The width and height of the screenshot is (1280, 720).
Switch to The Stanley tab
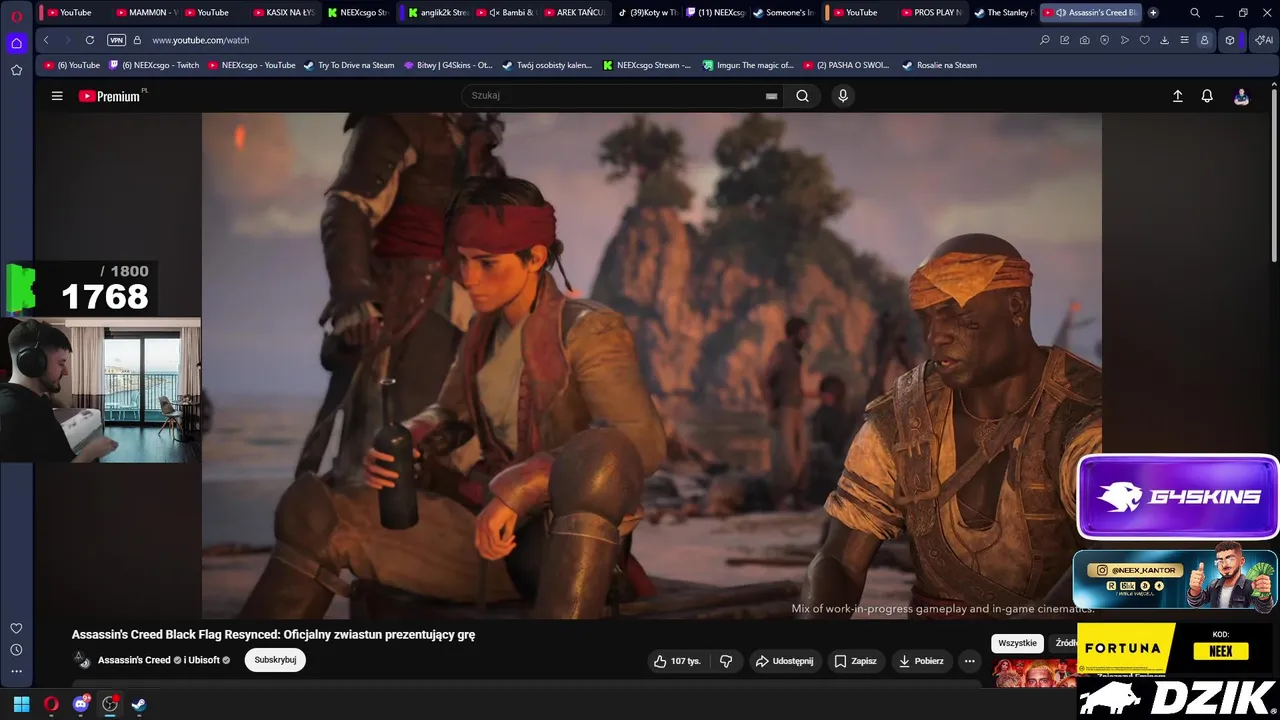(x=1004, y=13)
